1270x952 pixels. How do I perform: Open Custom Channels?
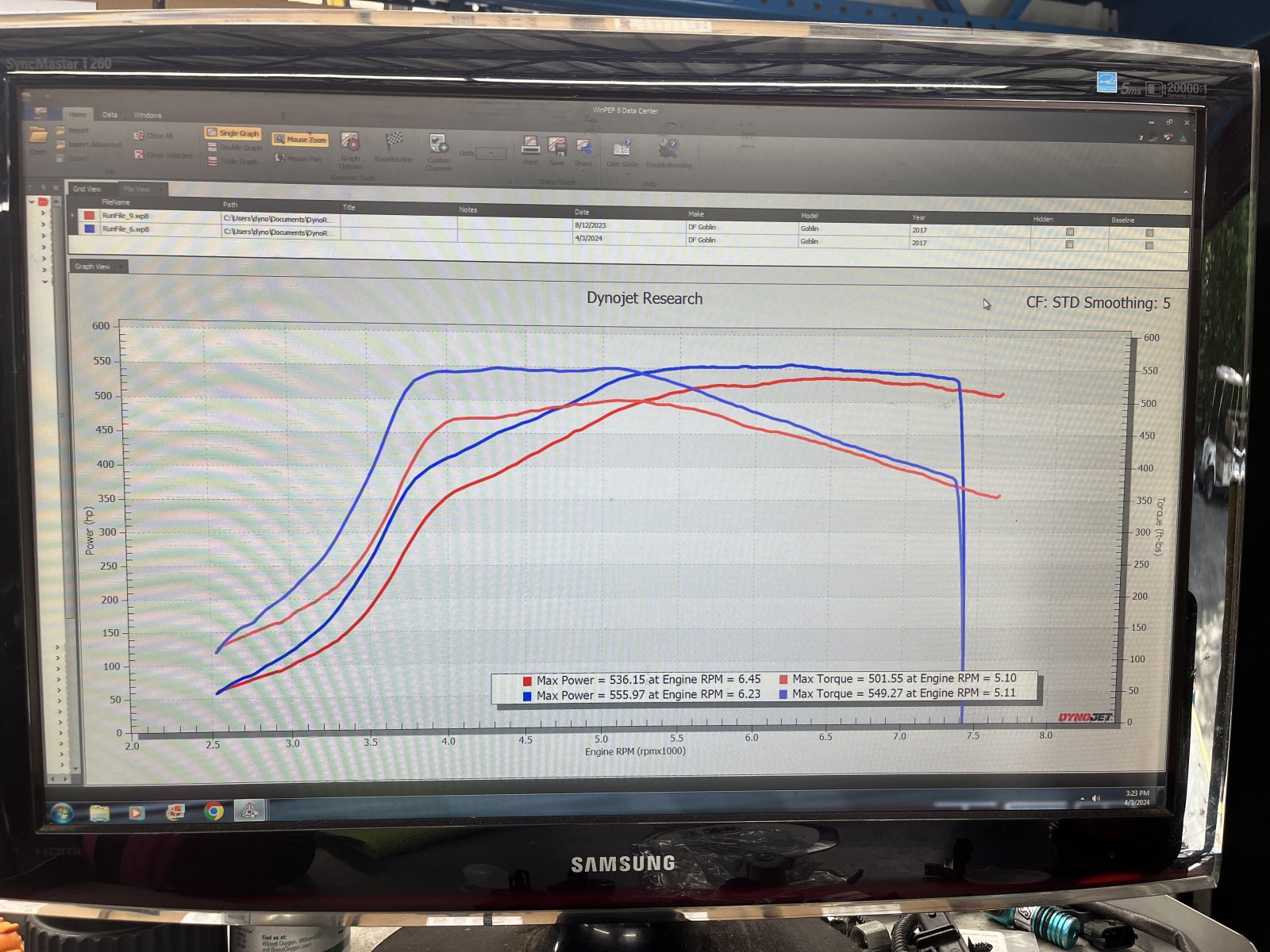(438, 152)
